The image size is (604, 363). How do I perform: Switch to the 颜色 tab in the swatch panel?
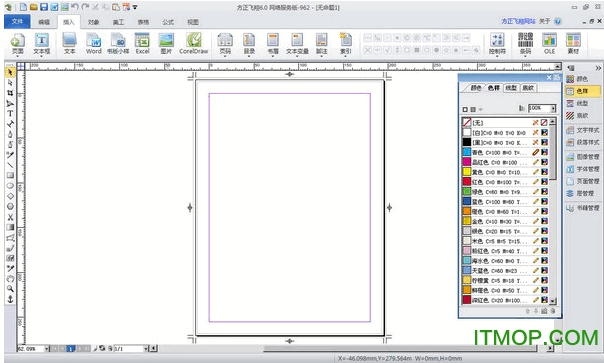pyautogui.click(x=476, y=88)
